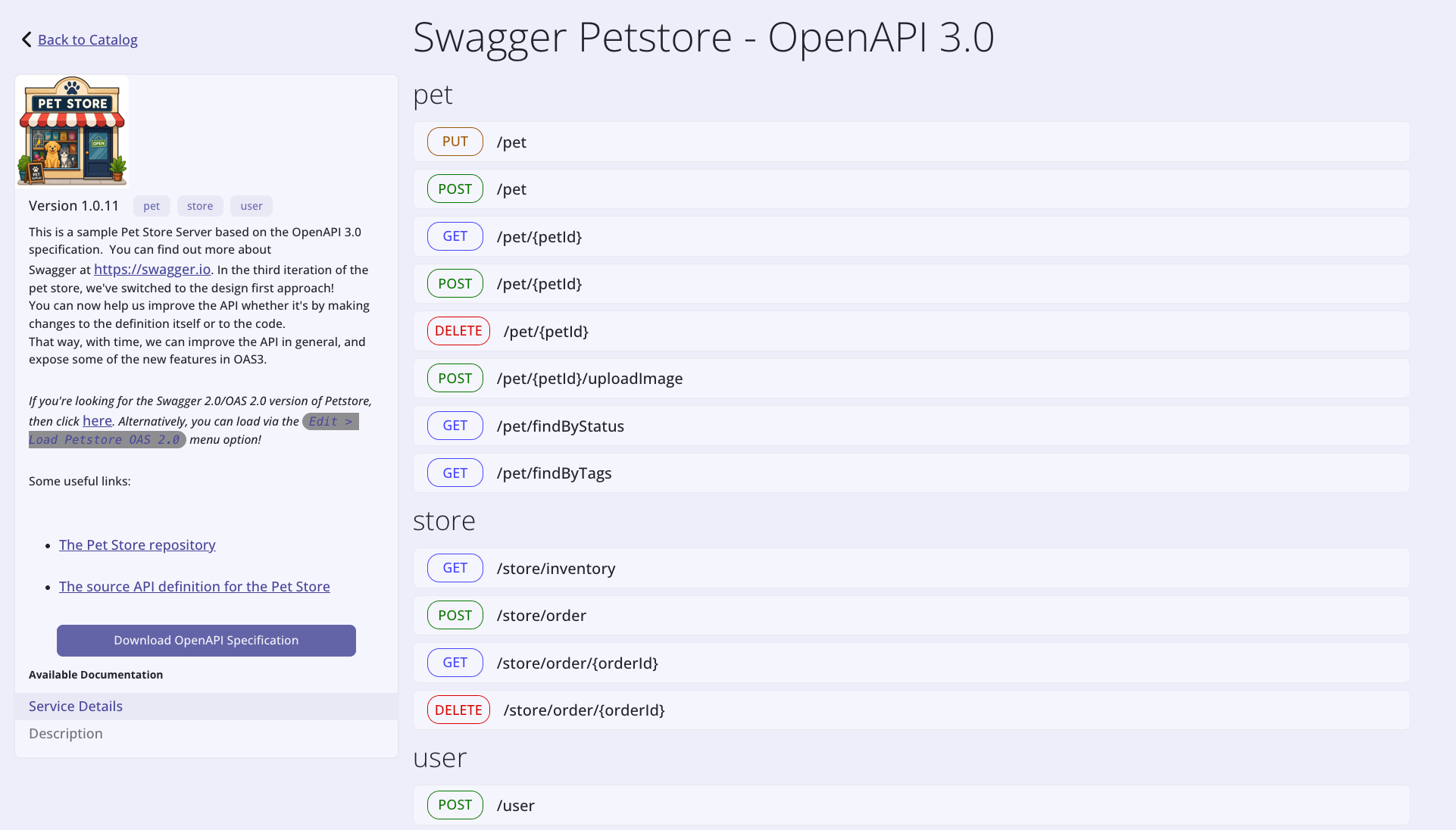Click the 'Some useful links:' text
The height and width of the screenshot is (830, 1456).
(x=80, y=482)
